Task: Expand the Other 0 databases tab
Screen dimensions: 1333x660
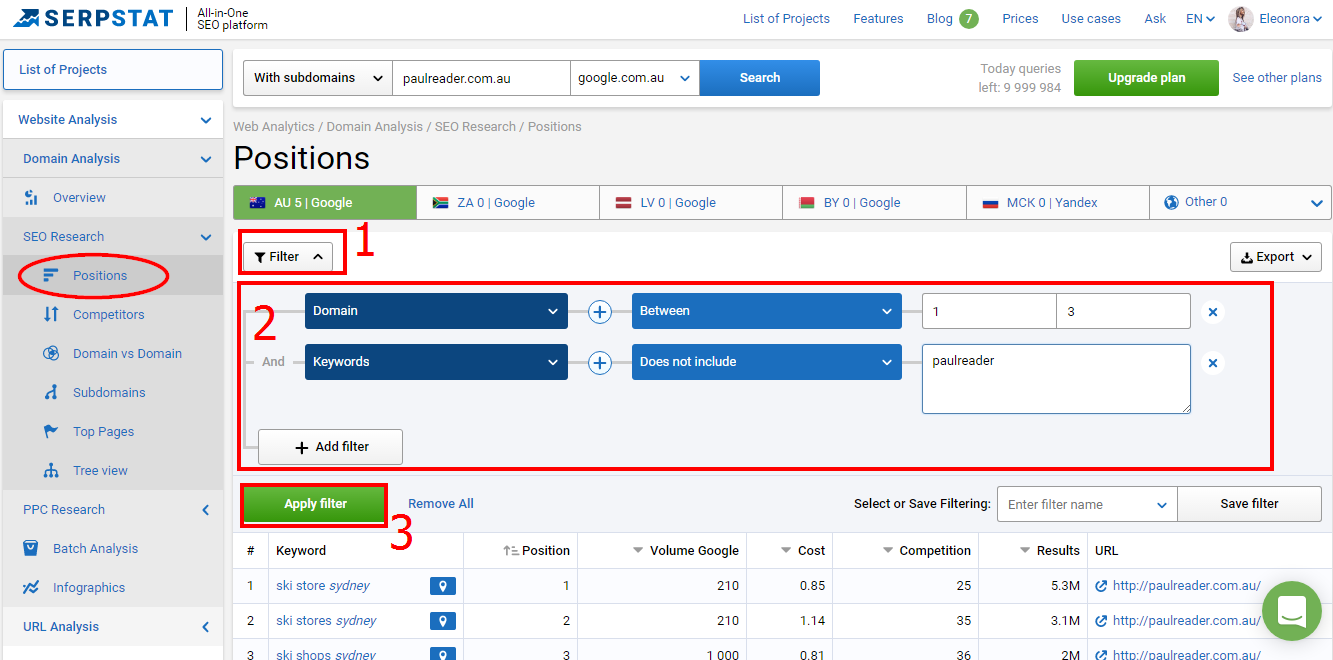Action: (1240, 202)
